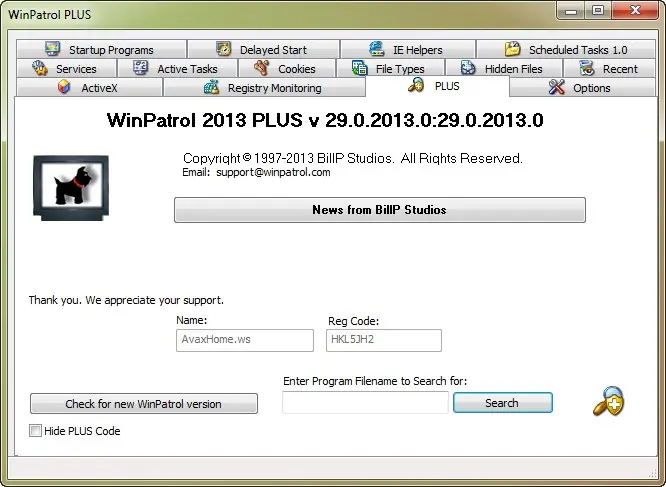The height and width of the screenshot is (487, 666).
Task: Click the Reg Code field
Action: tap(384, 340)
